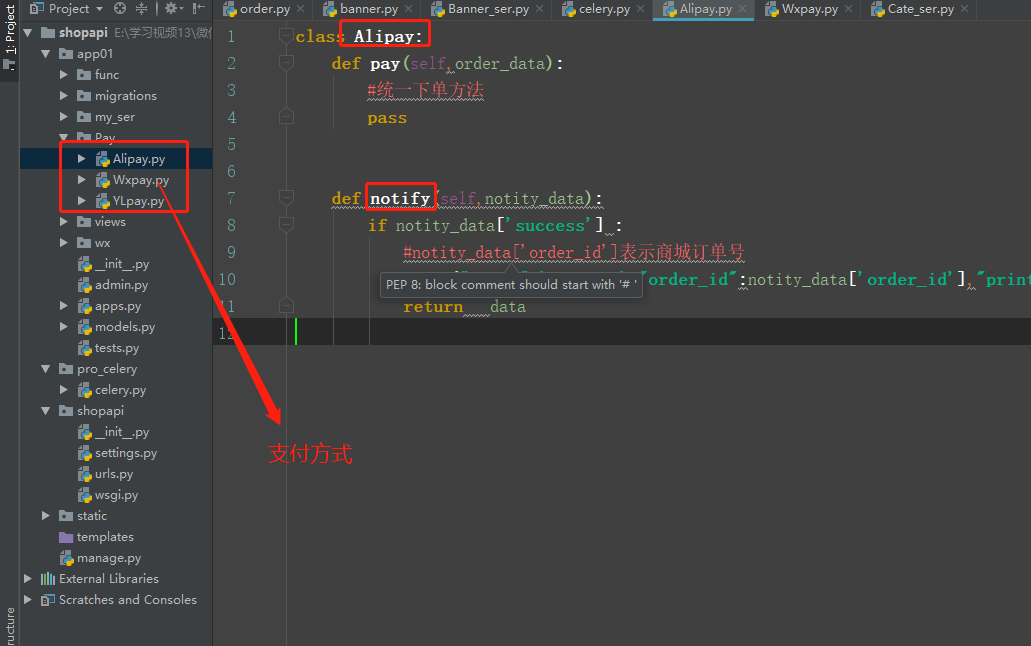
Task: Toggle fold marker on the notify method
Action: click(x=286, y=198)
